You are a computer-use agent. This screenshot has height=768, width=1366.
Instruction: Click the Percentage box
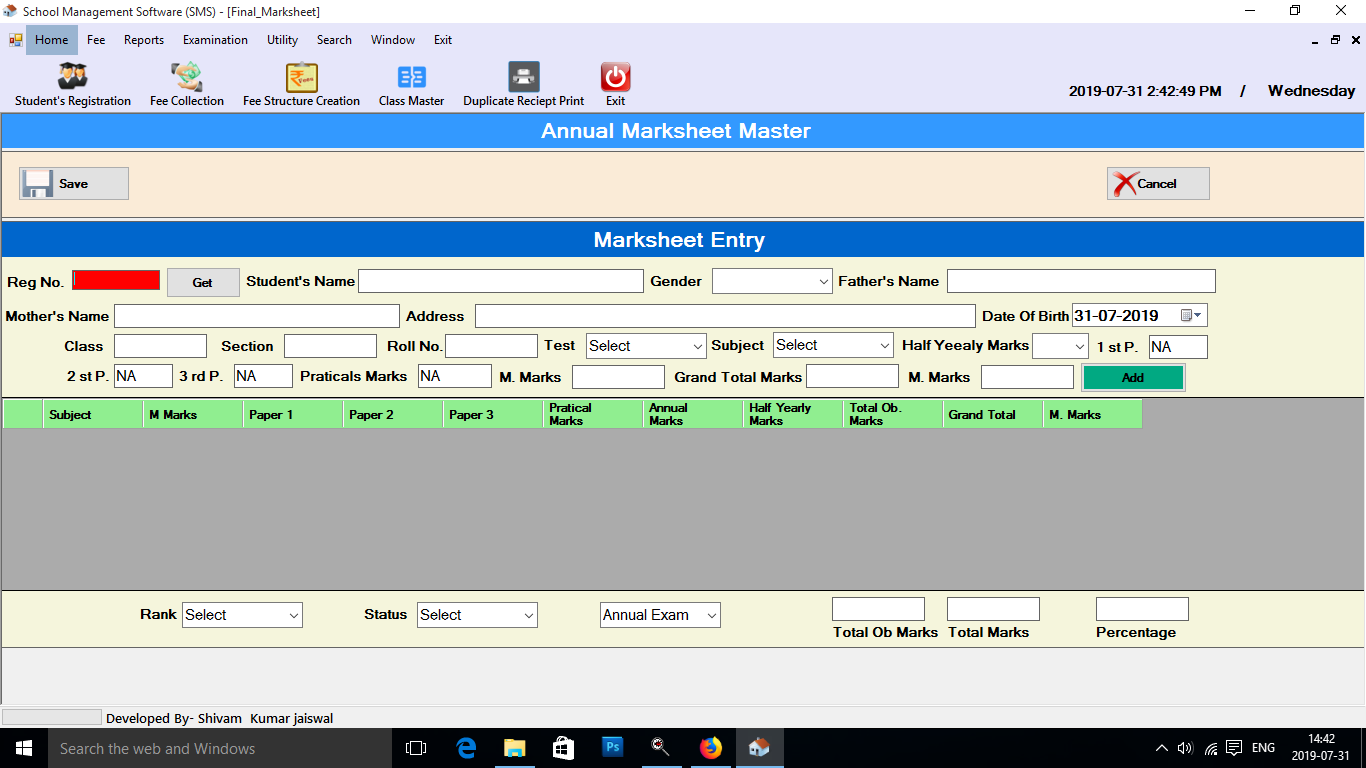click(x=1142, y=609)
